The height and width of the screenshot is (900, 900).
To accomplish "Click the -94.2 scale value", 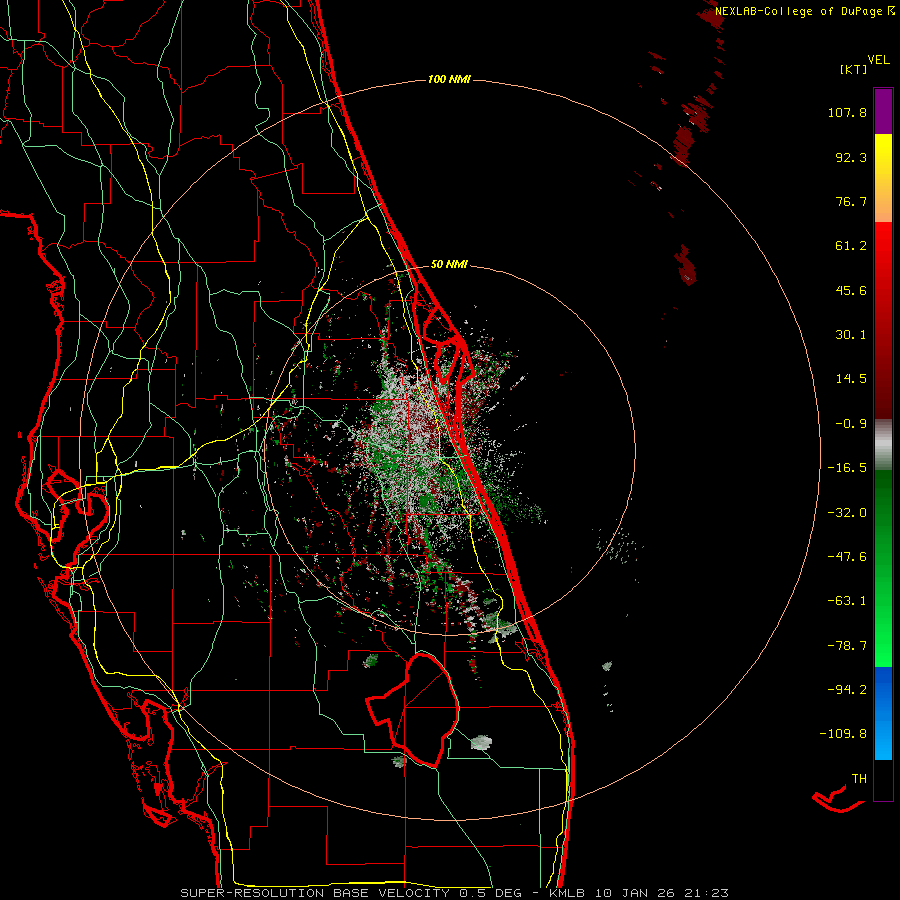I will coord(847,689).
